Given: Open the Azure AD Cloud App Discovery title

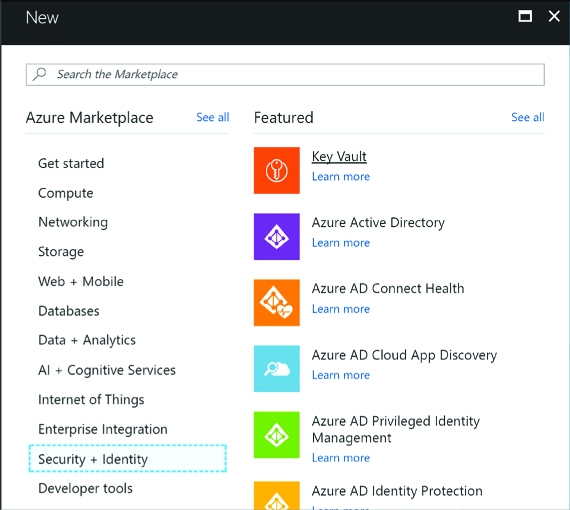Looking at the screenshot, I should [404, 355].
